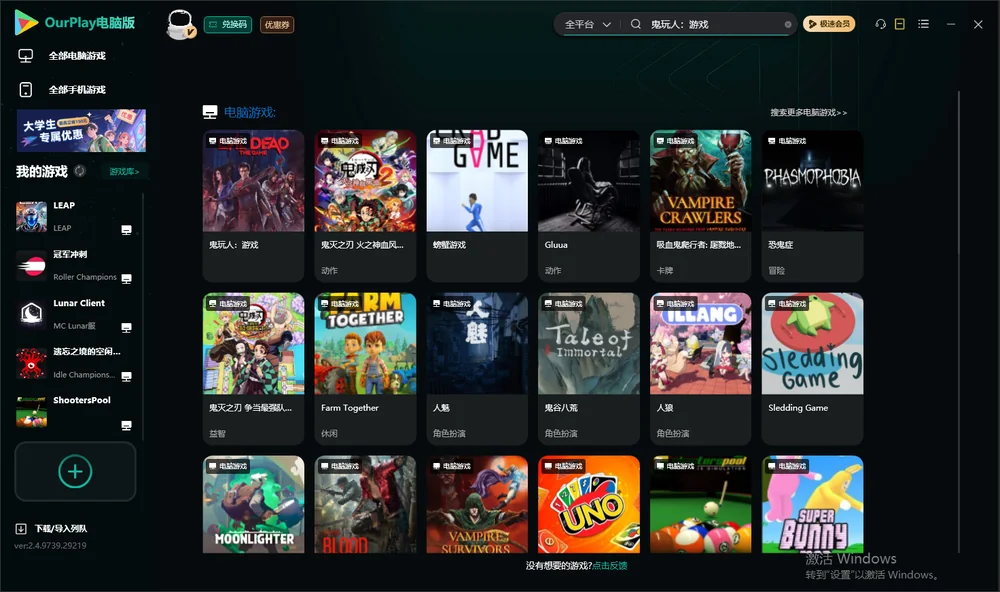Click the download icon next to 下载/导入列队

(x=21, y=529)
